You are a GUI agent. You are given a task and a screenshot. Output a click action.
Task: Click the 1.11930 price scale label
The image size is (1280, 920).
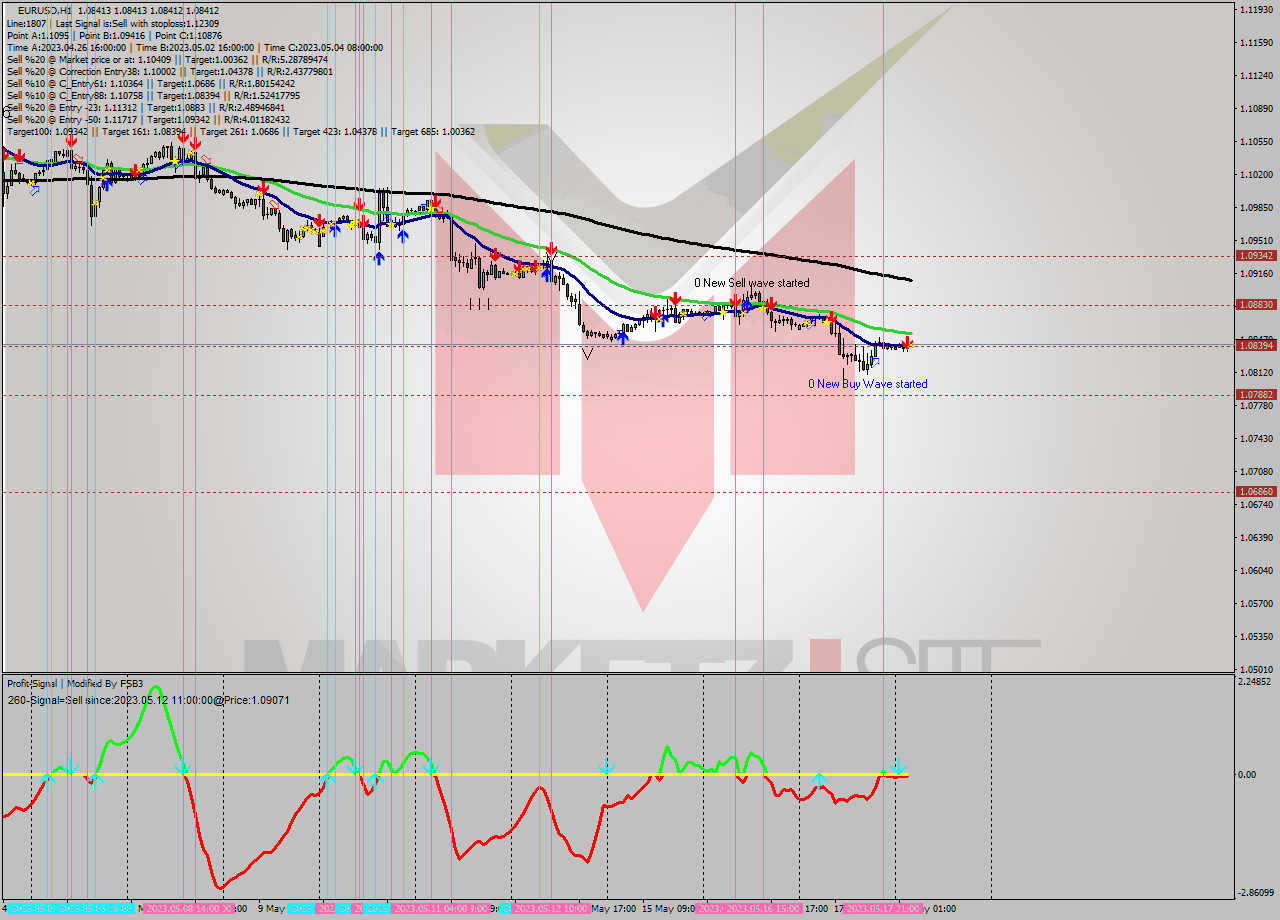pos(1255,9)
